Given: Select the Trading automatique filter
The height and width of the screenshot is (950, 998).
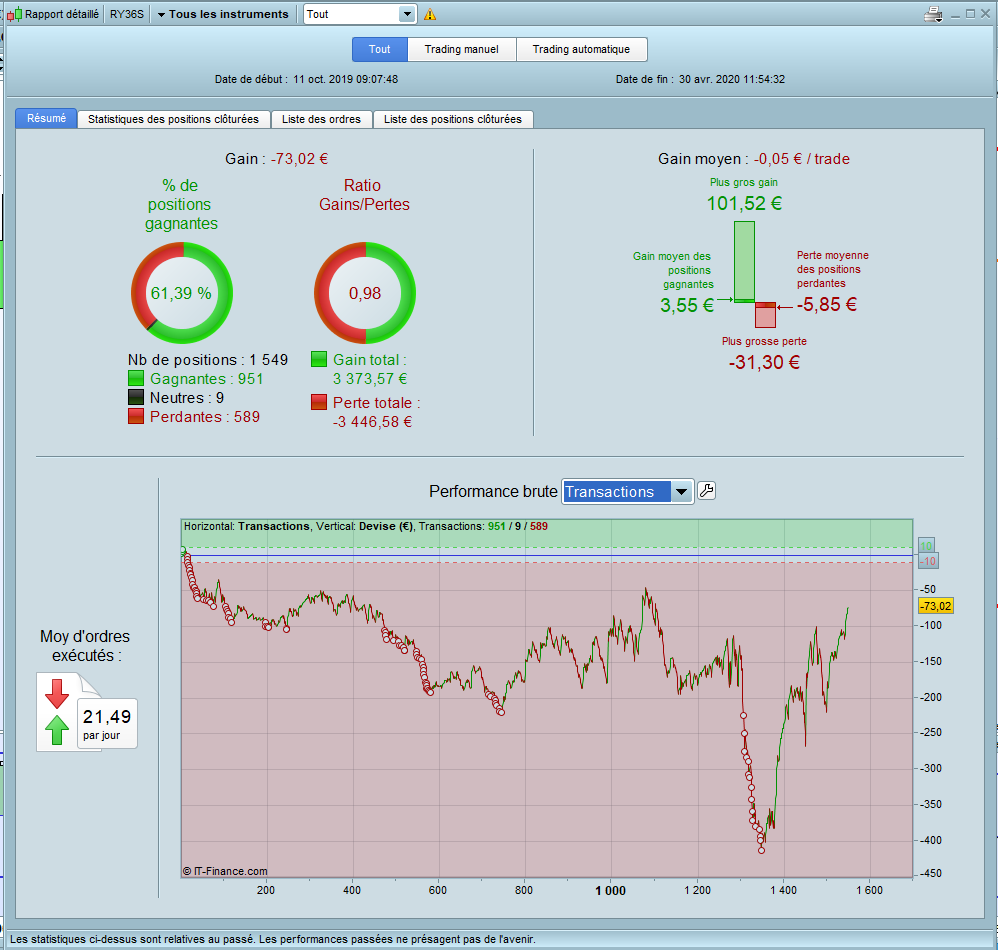Looking at the screenshot, I should [581, 49].
